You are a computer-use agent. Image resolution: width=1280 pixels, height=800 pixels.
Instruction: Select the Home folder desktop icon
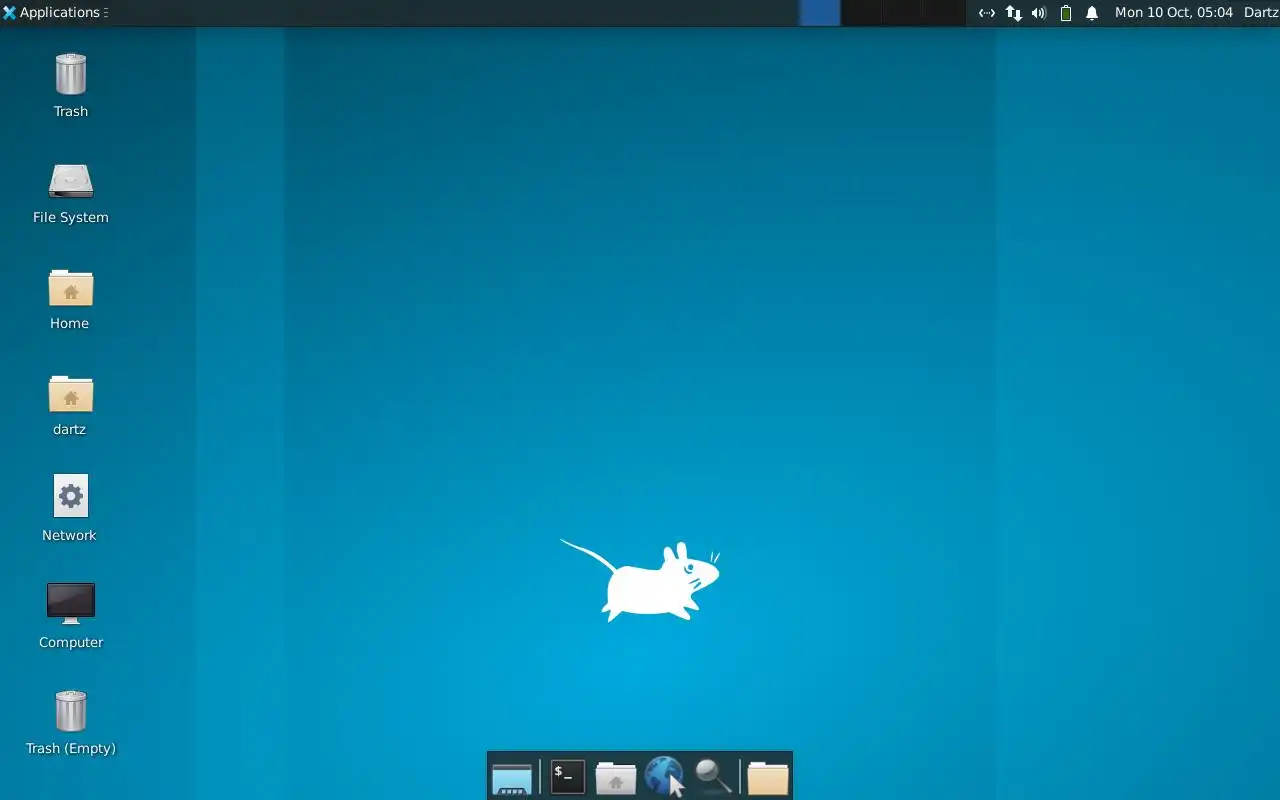point(71,288)
